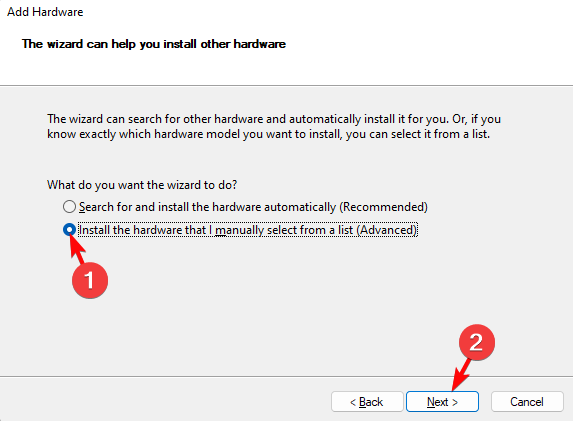Image resolution: width=573 pixels, height=421 pixels.
Task: Click the 'Search for and install' option label
Action: [253, 207]
